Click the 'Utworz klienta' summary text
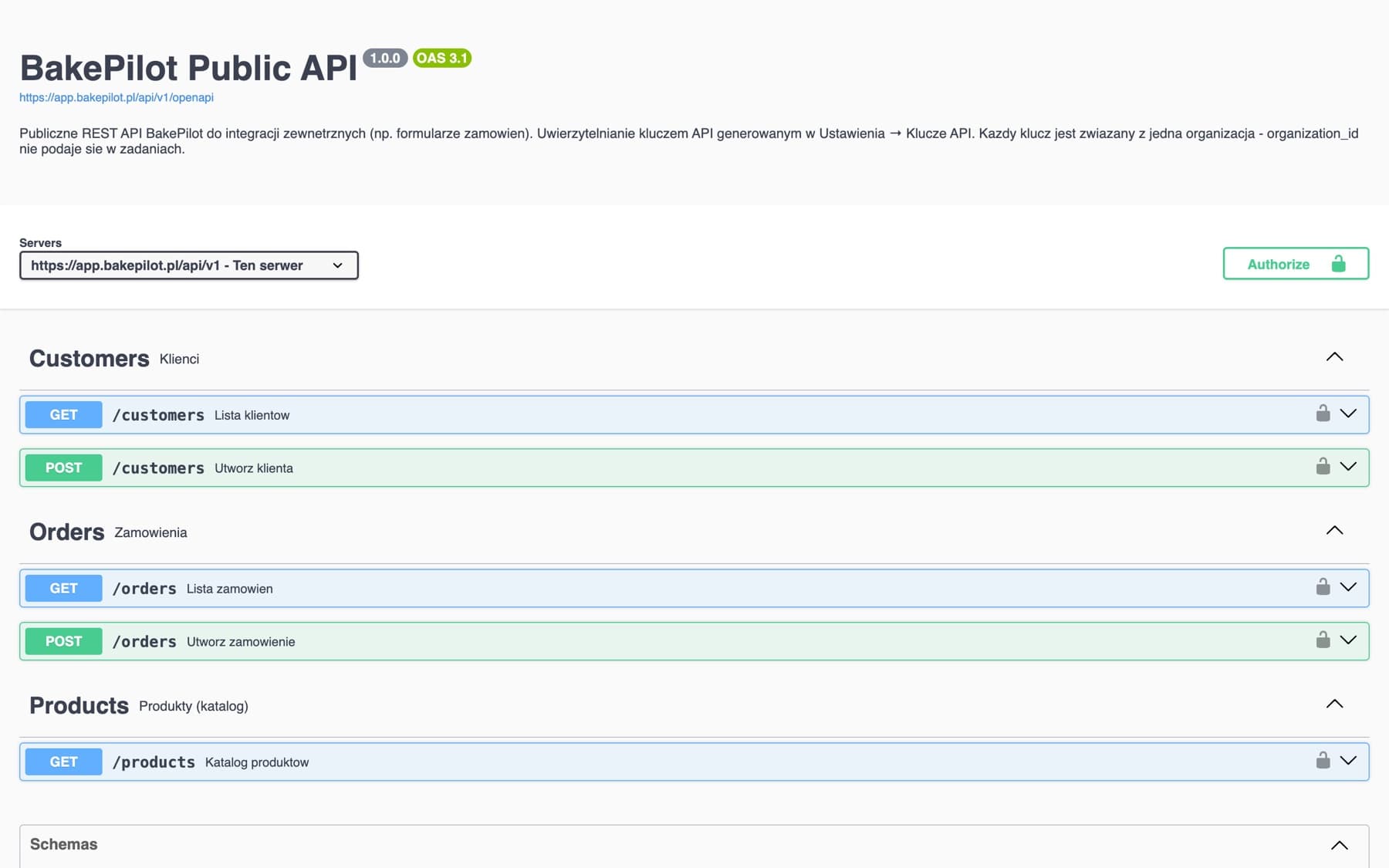This screenshot has height=868, width=1389. pos(254,468)
